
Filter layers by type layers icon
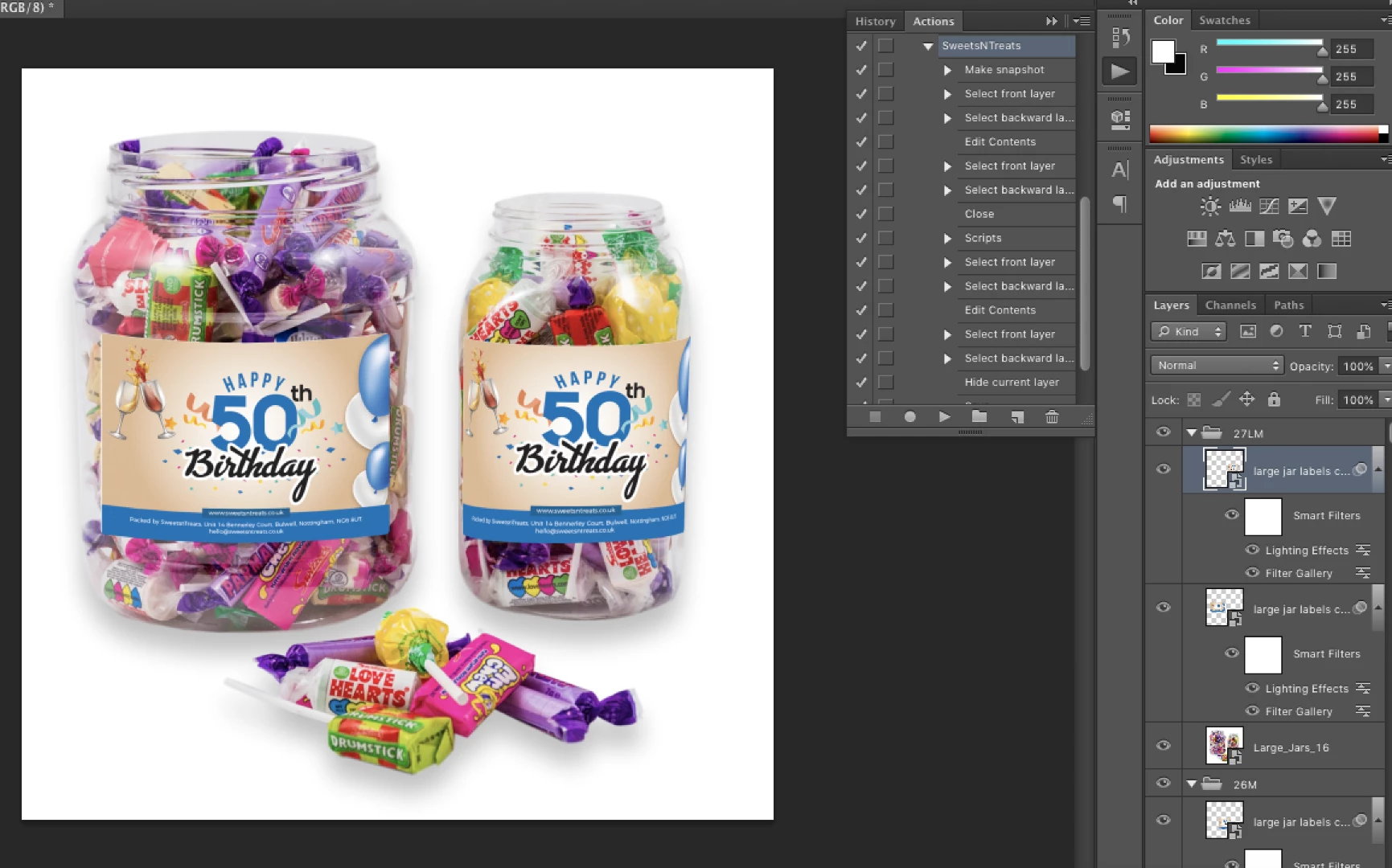pos(1305,331)
